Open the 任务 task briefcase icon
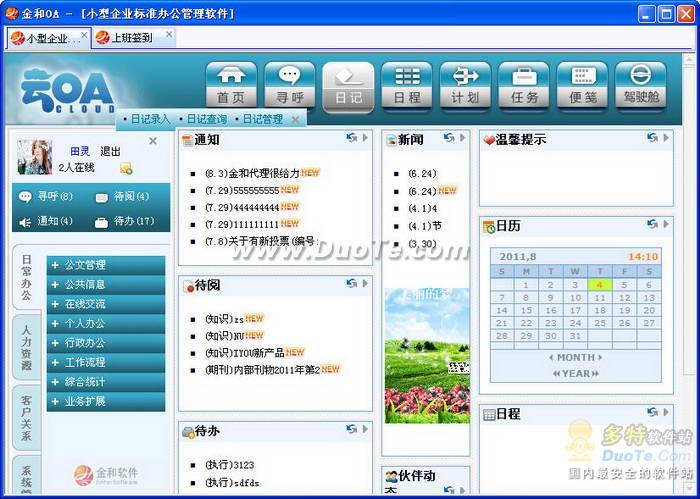The width and height of the screenshot is (700, 499). (524, 86)
